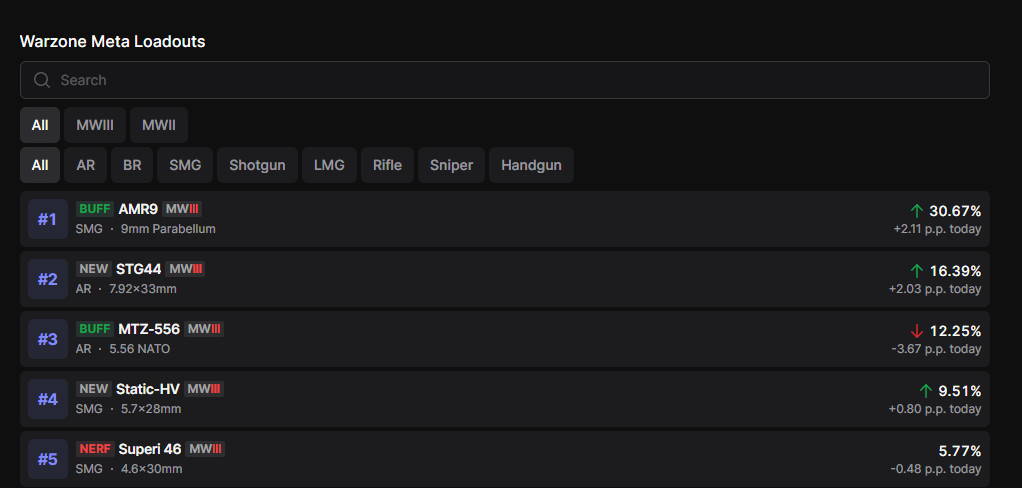Viewport: 1022px width, 488px height.
Task: Click the NERF tag beside Superi 46
Action: coord(95,449)
